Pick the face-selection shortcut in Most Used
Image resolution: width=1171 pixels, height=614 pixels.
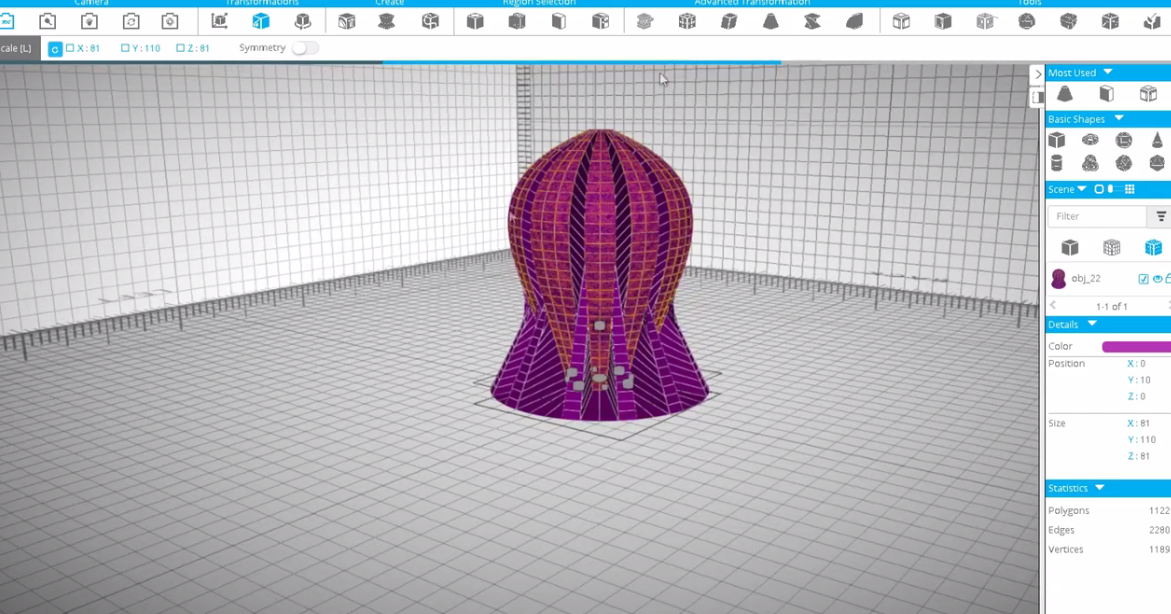coord(1107,93)
